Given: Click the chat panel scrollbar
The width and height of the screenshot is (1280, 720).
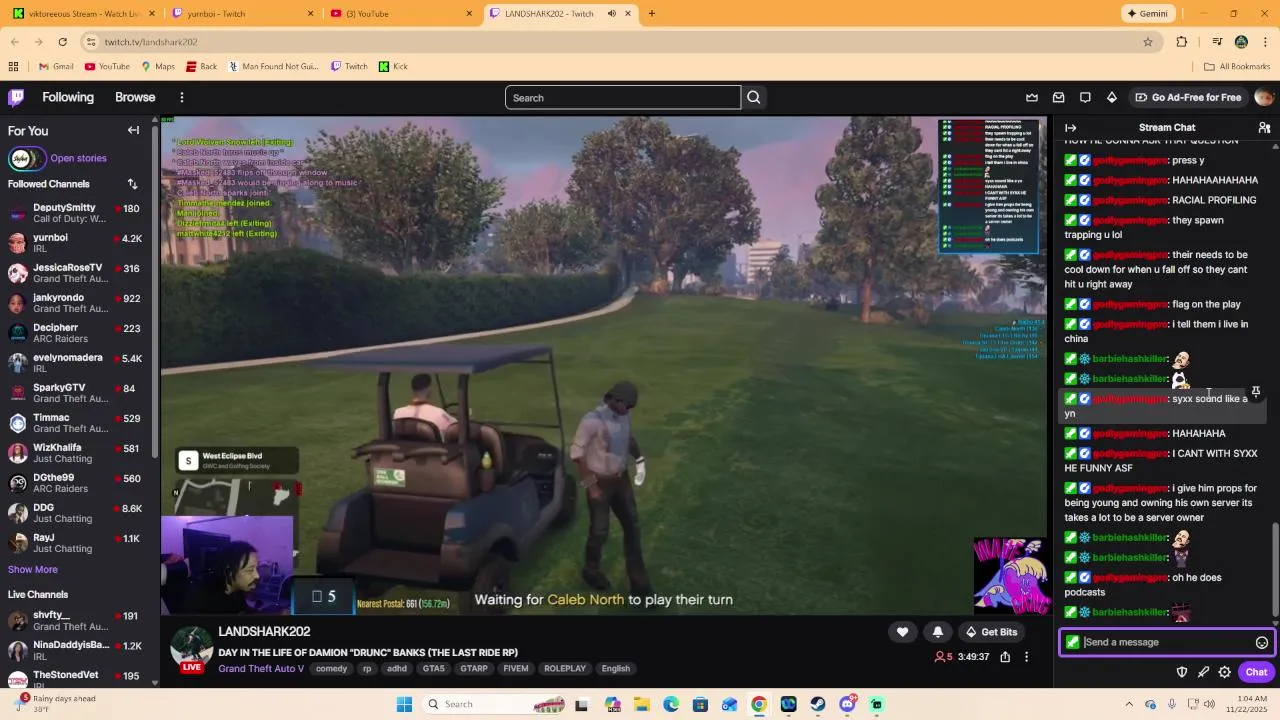Looking at the screenshot, I should (x=1275, y=570).
